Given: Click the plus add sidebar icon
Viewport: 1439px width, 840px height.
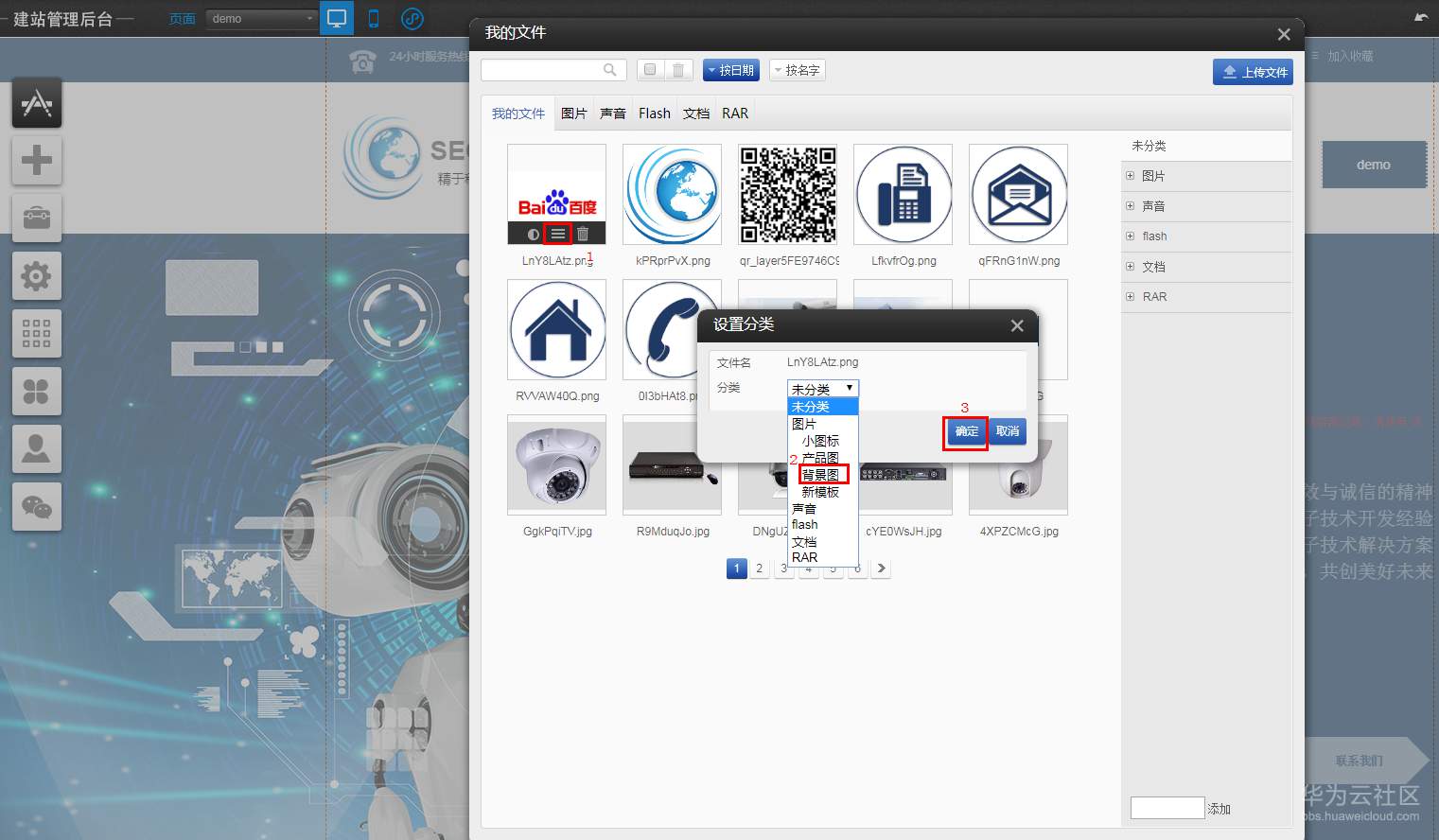Looking at the screenshot, I should click(37, 160).
